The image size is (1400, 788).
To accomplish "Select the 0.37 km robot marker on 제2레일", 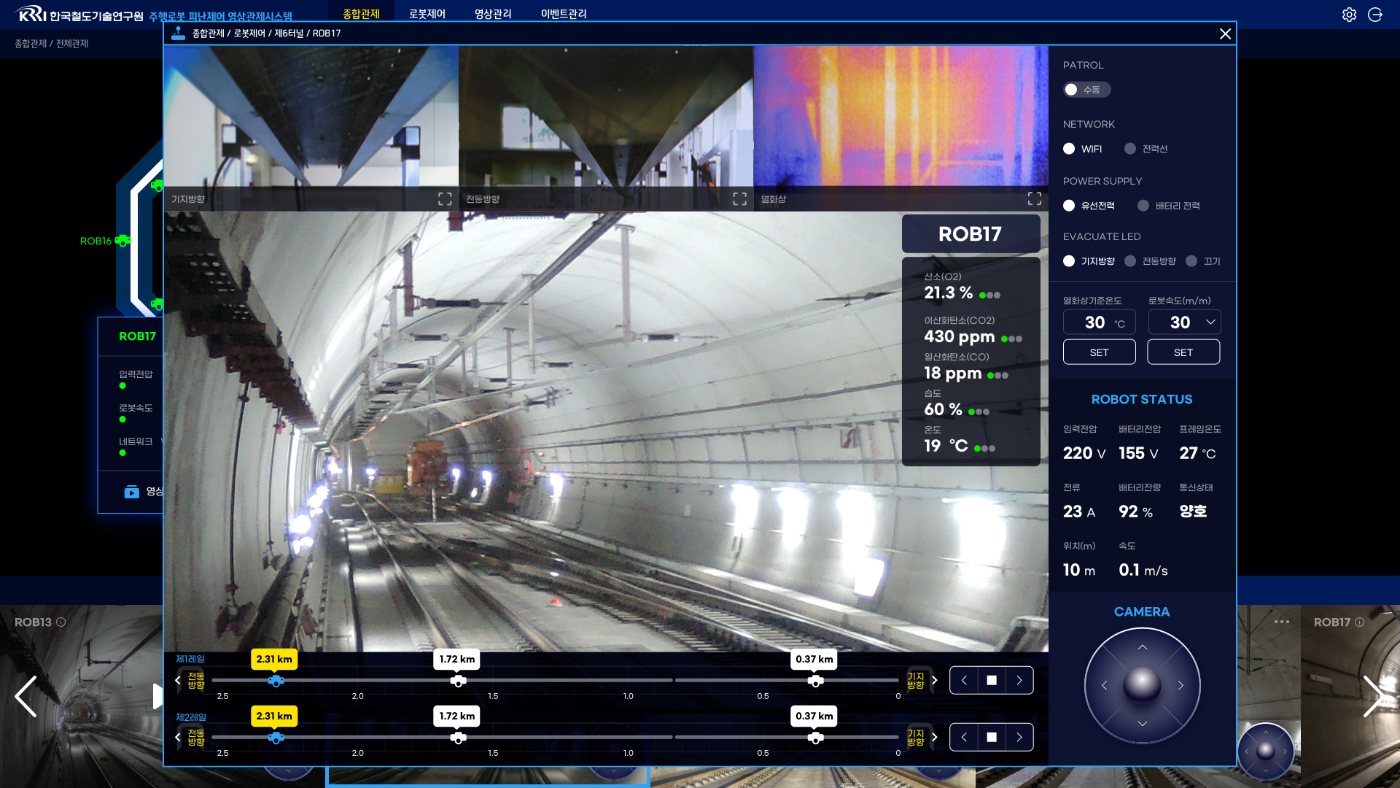I will pos(815,737).
